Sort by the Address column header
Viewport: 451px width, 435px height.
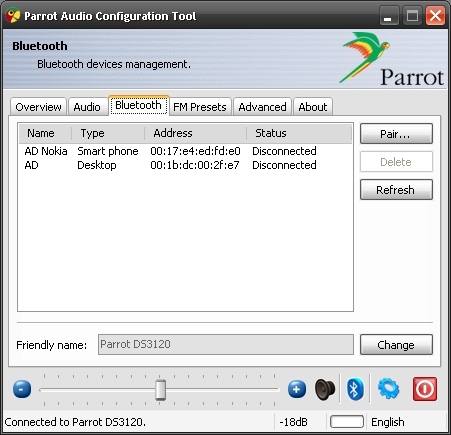196,133
